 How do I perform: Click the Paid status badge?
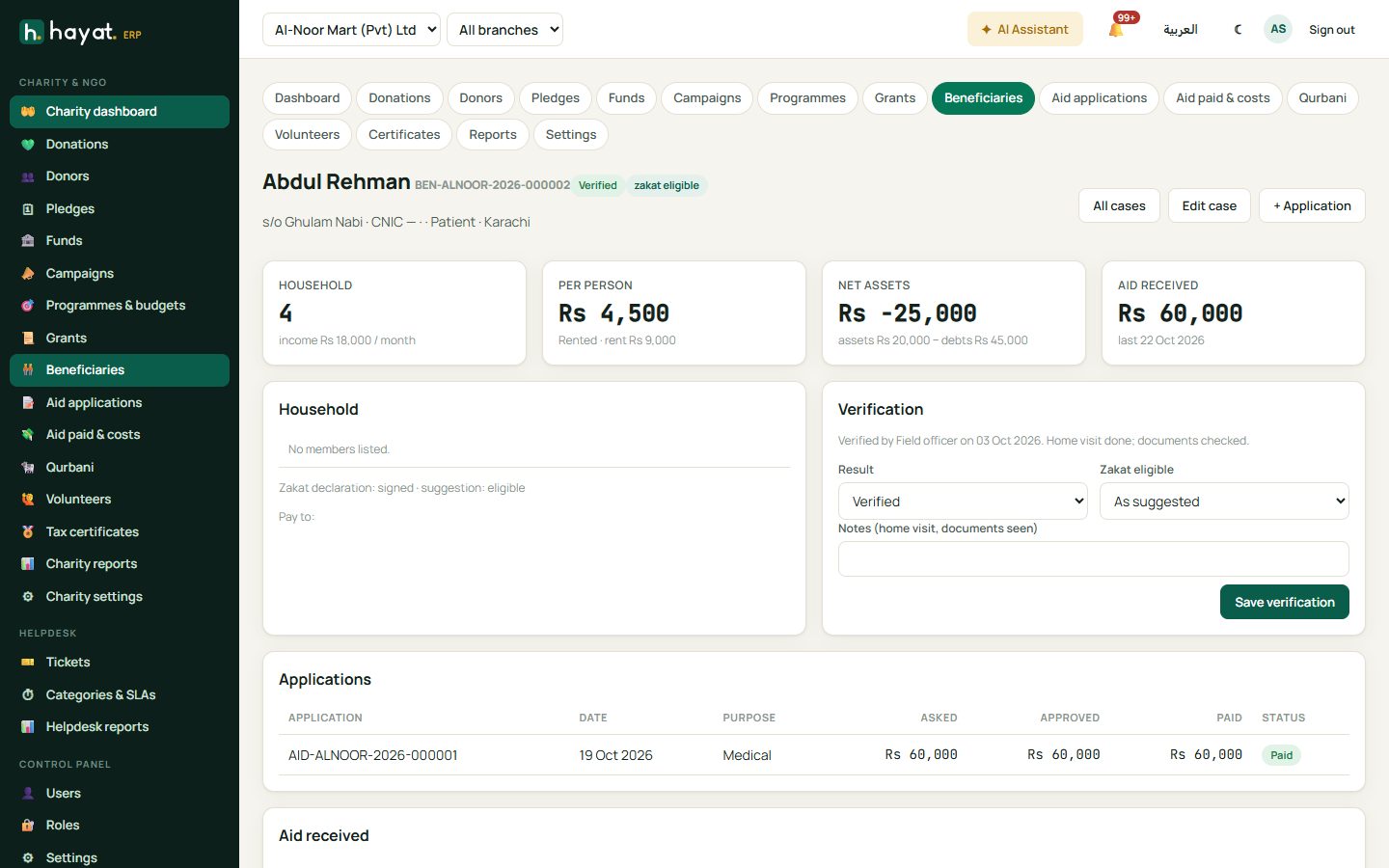tap(1281, 755)
